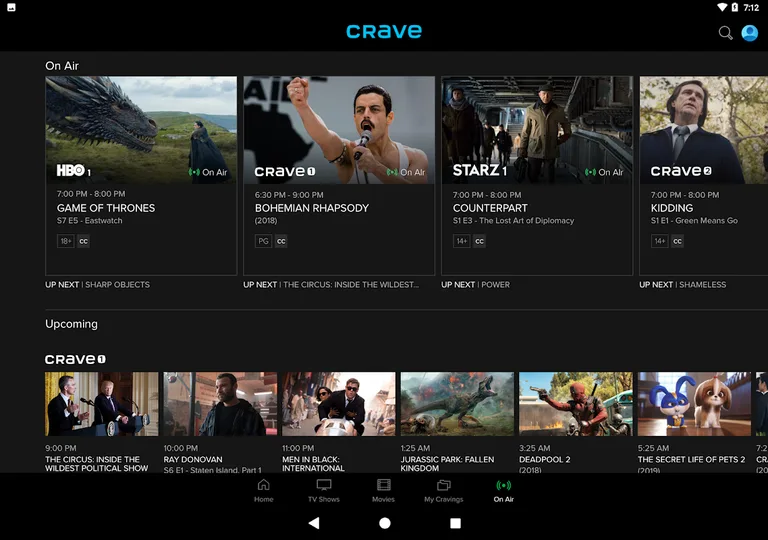Screen dimensions: 768x540
Task: Click the KIDDING title
Action: [672, 208]
